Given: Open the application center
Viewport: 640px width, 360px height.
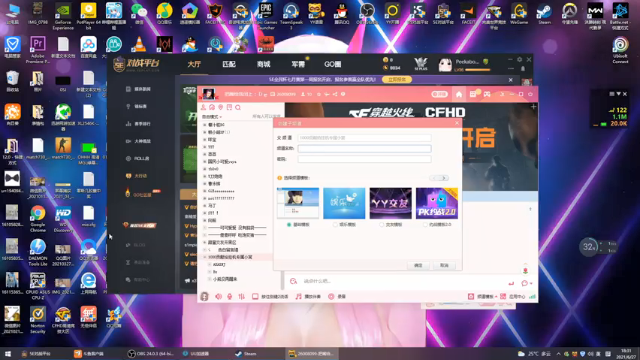Looking at the screenshot, I should tap(513, 296).
